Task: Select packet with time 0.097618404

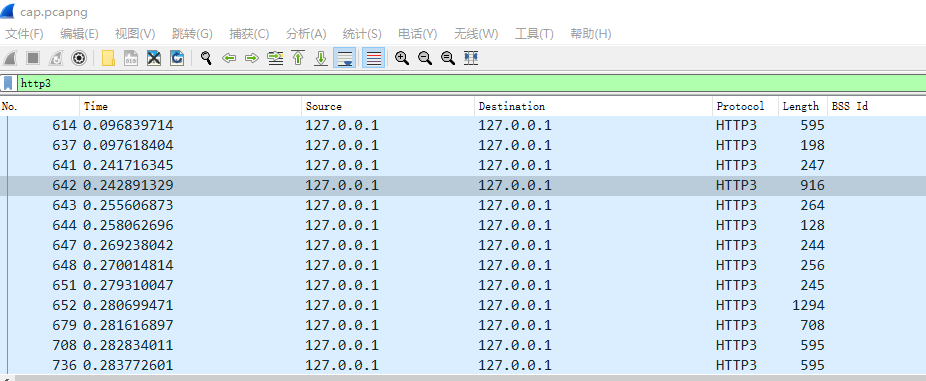Action: click(x=463, y=145)
